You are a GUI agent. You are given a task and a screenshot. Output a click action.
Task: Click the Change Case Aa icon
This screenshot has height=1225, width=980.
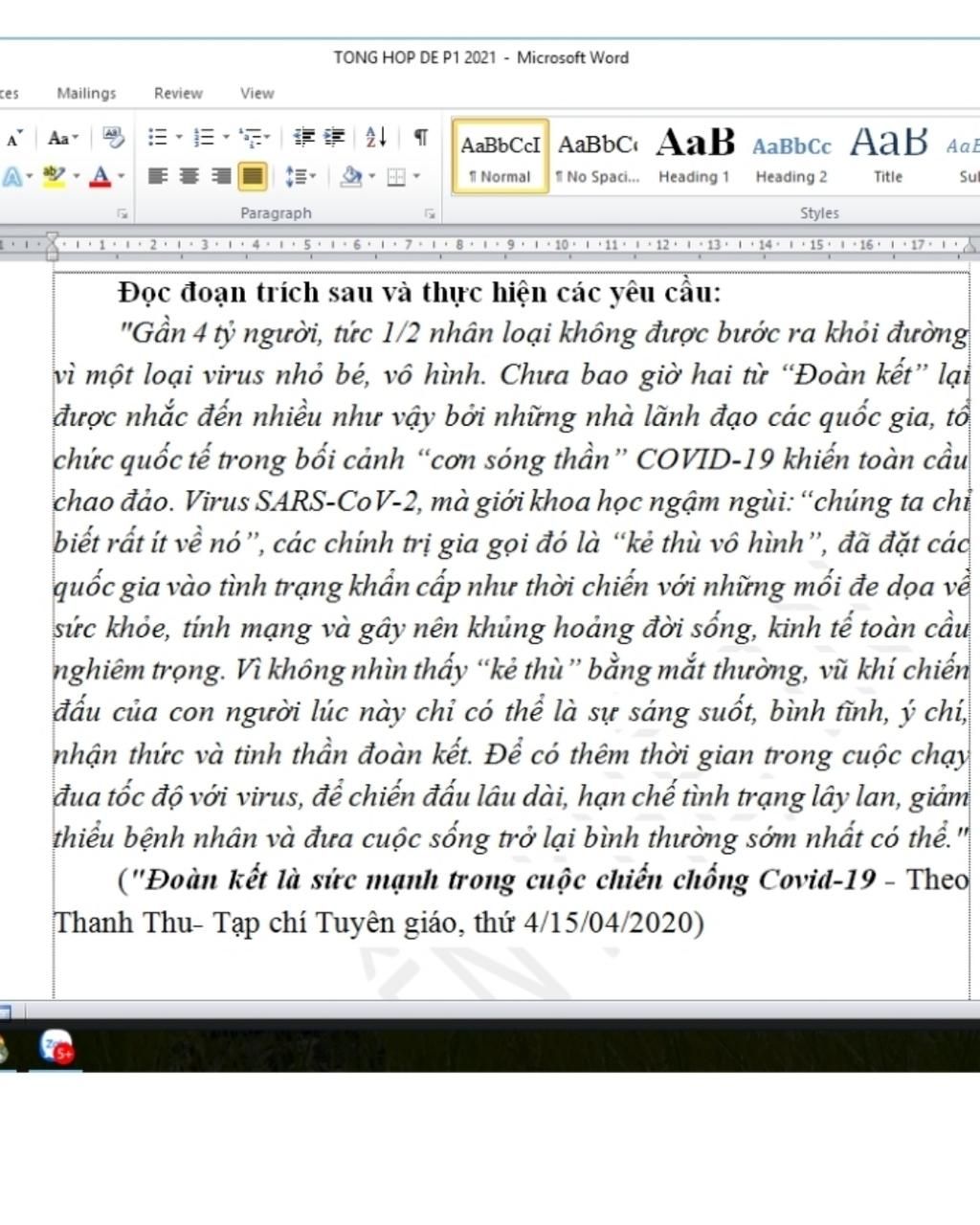point(57,139)
